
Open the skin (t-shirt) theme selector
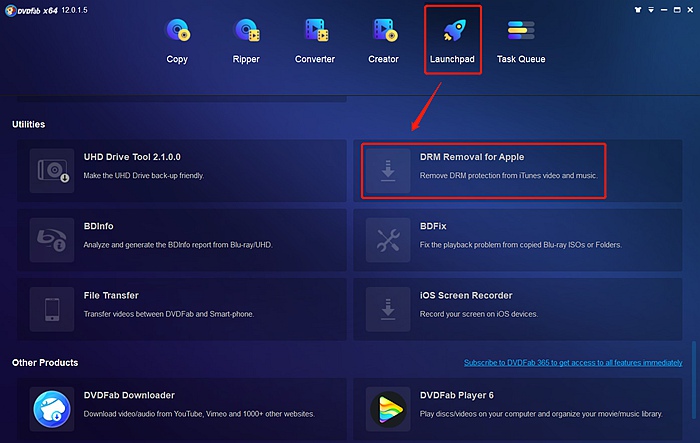pos(638,10)
